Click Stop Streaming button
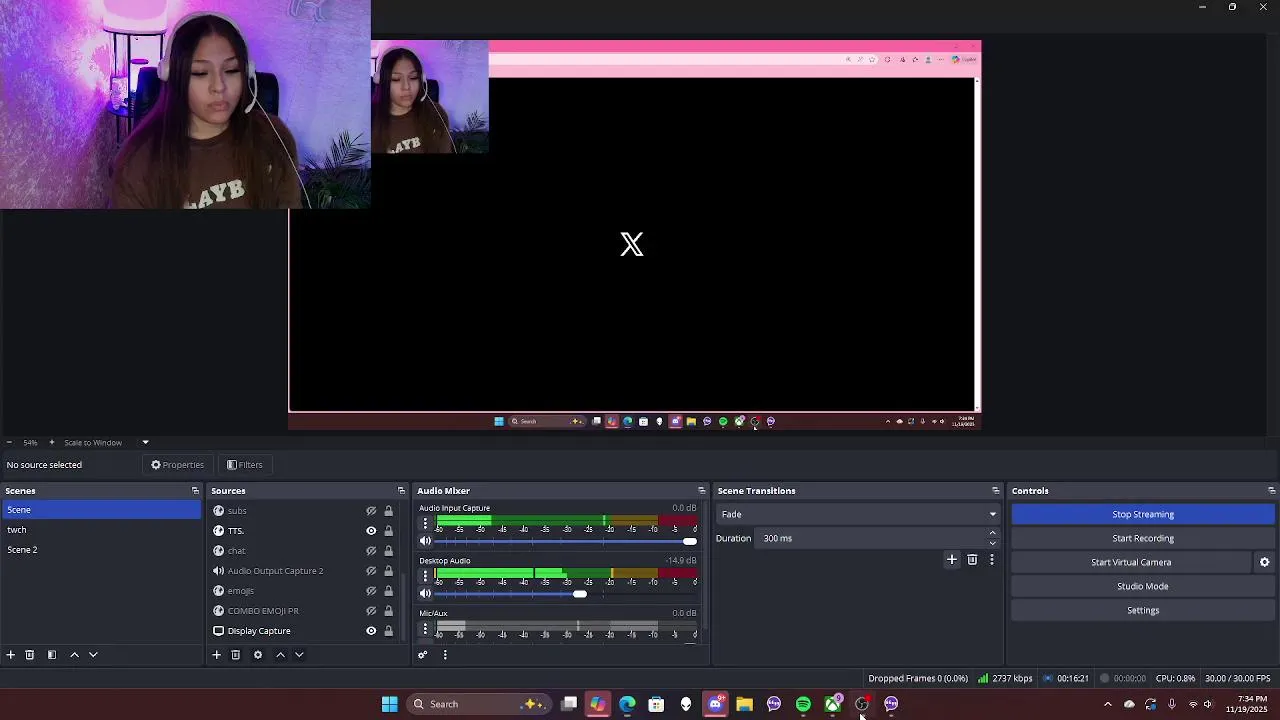This screenshot has width=1280, height=720. 1143,514
